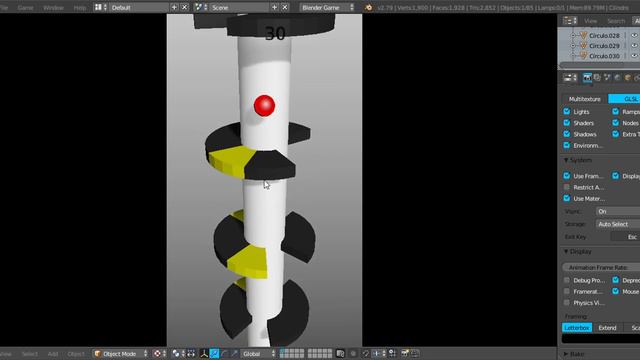640x360 pixels.
Task: Collapse the Circulo.029 tree item
Action: pos(573,46)
